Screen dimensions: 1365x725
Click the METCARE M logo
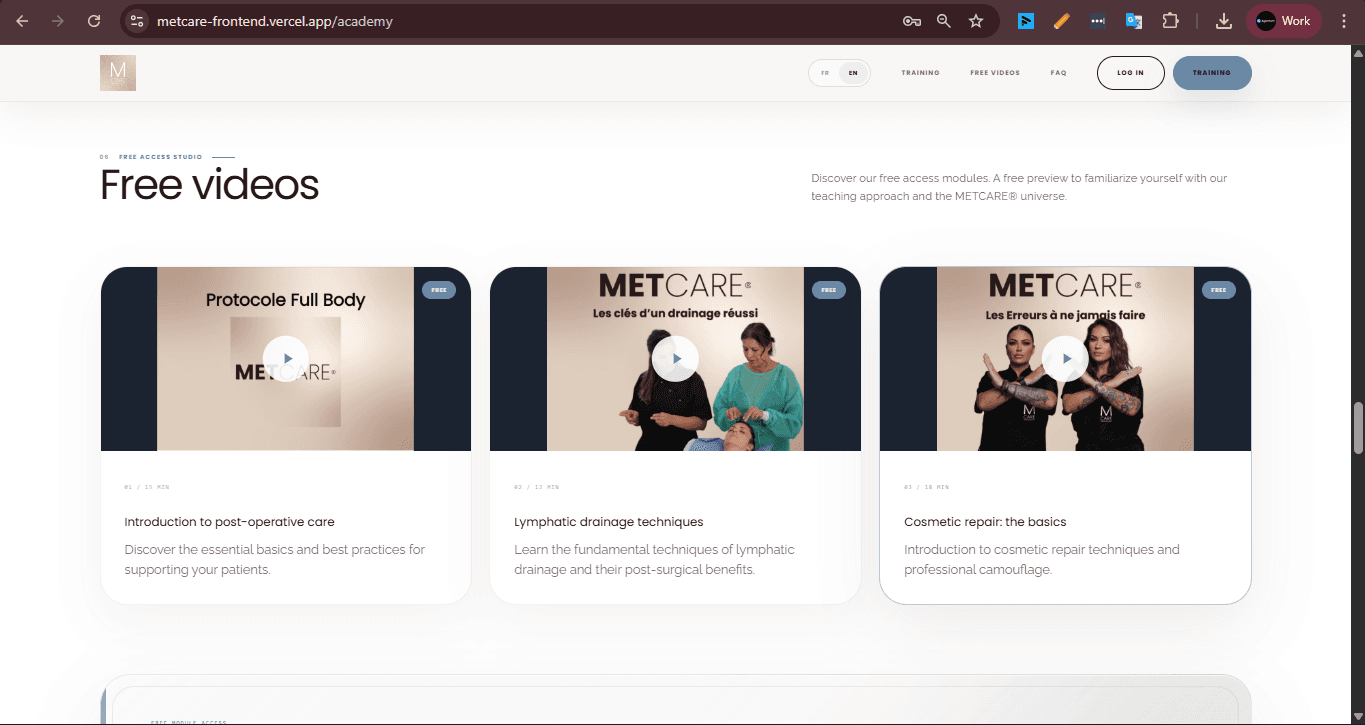click(x=118, y=73)
